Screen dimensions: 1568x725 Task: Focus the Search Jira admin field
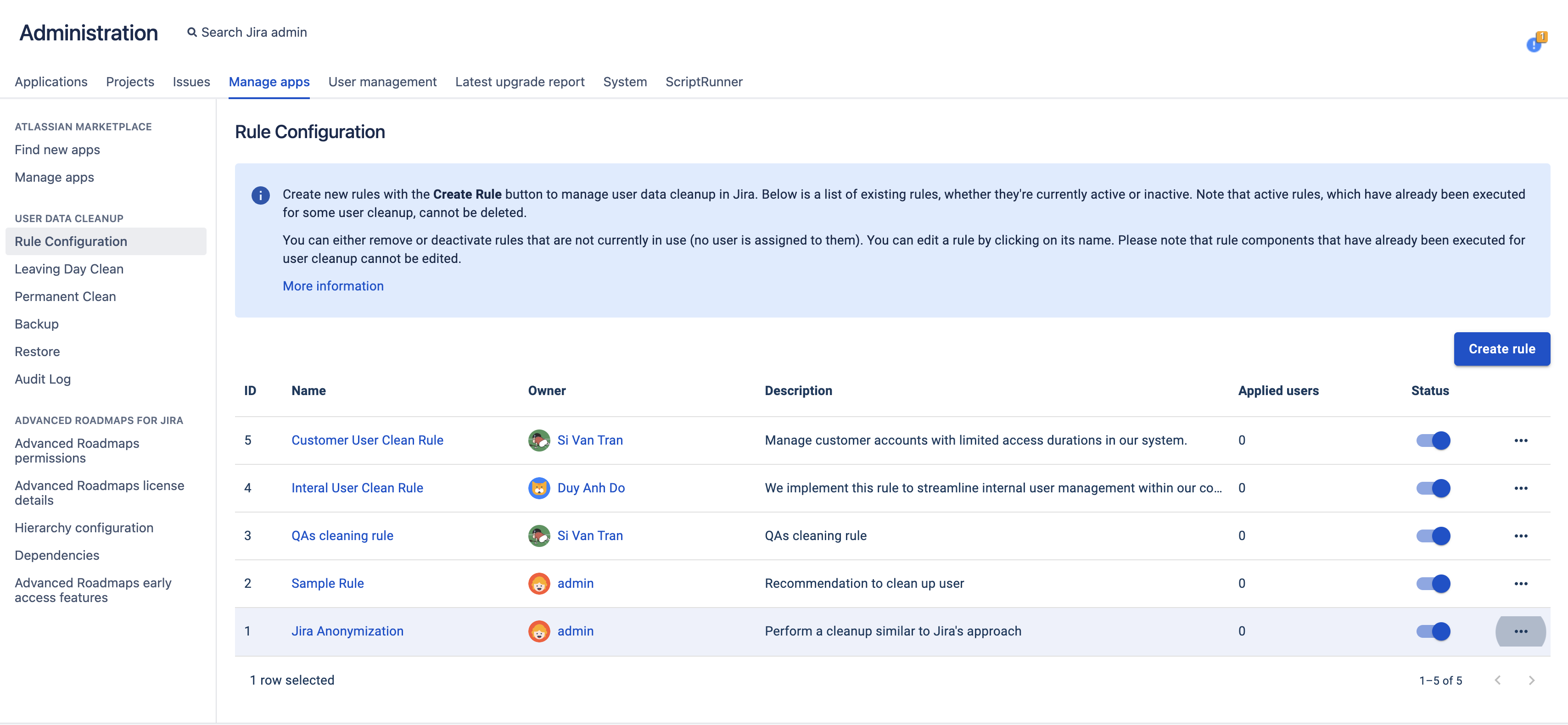(254, 32)
